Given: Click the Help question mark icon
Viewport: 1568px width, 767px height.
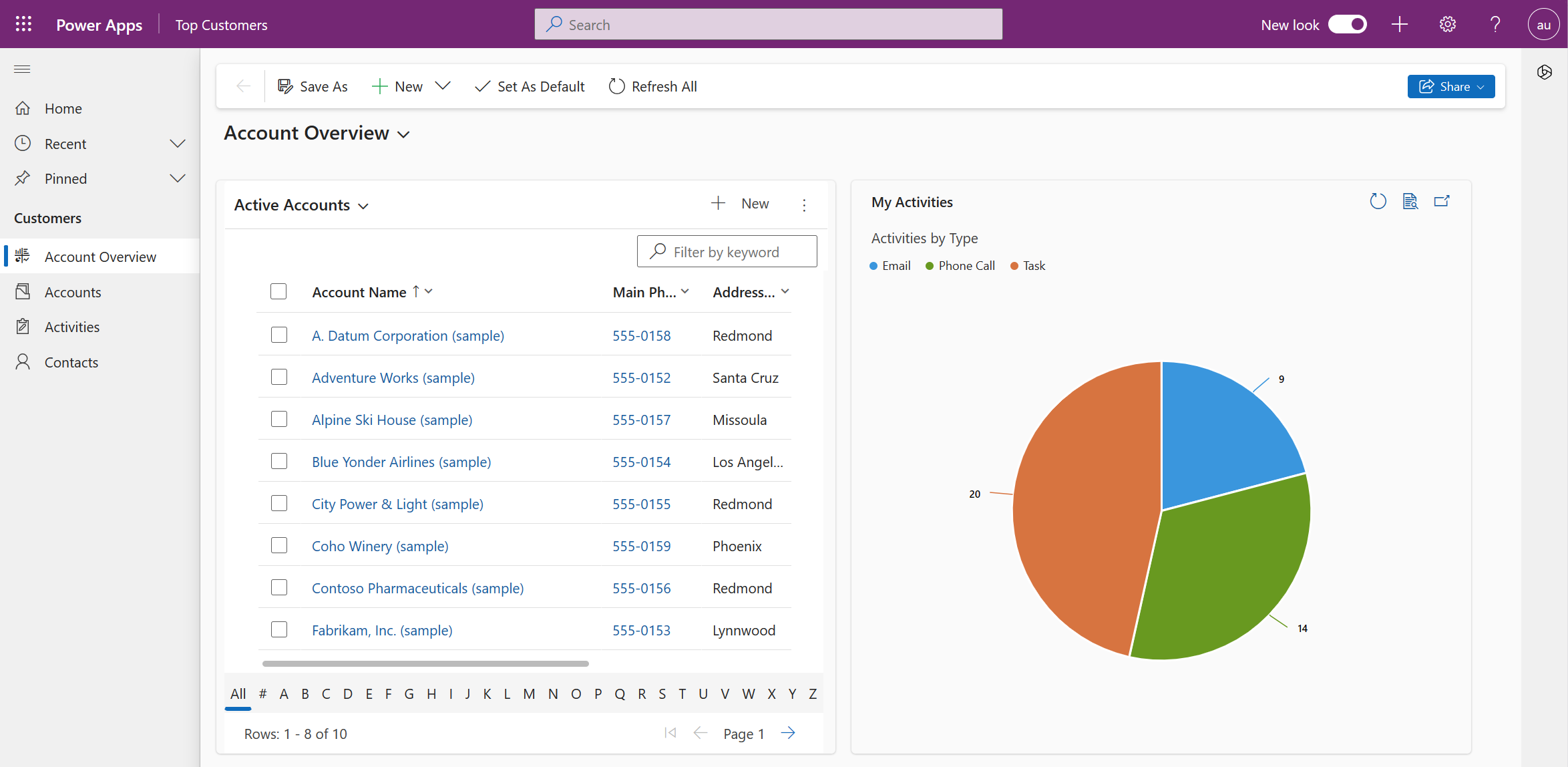Looking at the screenshot, I should [x=1496, y=24].
